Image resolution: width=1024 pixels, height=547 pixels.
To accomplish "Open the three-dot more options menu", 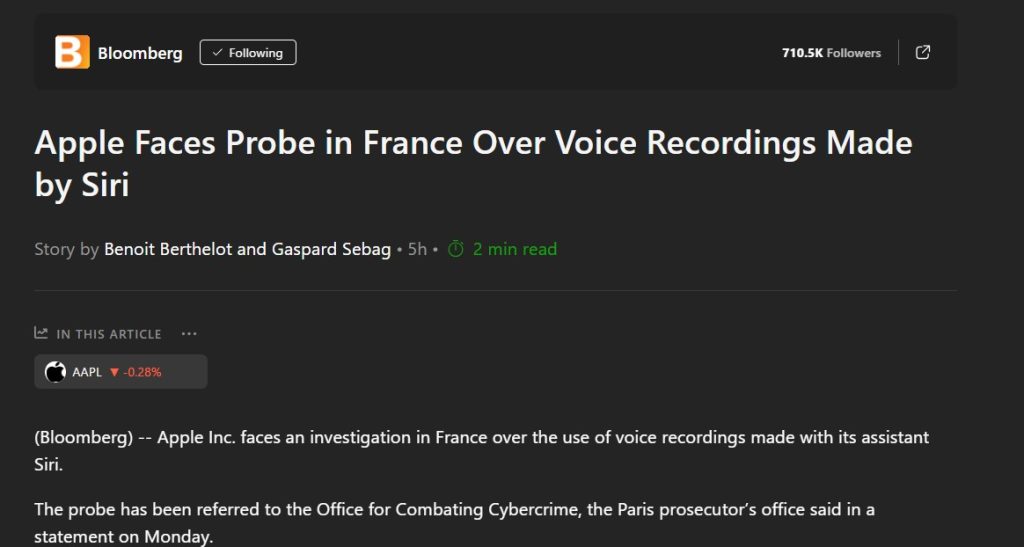I will [x=189, y=334].
